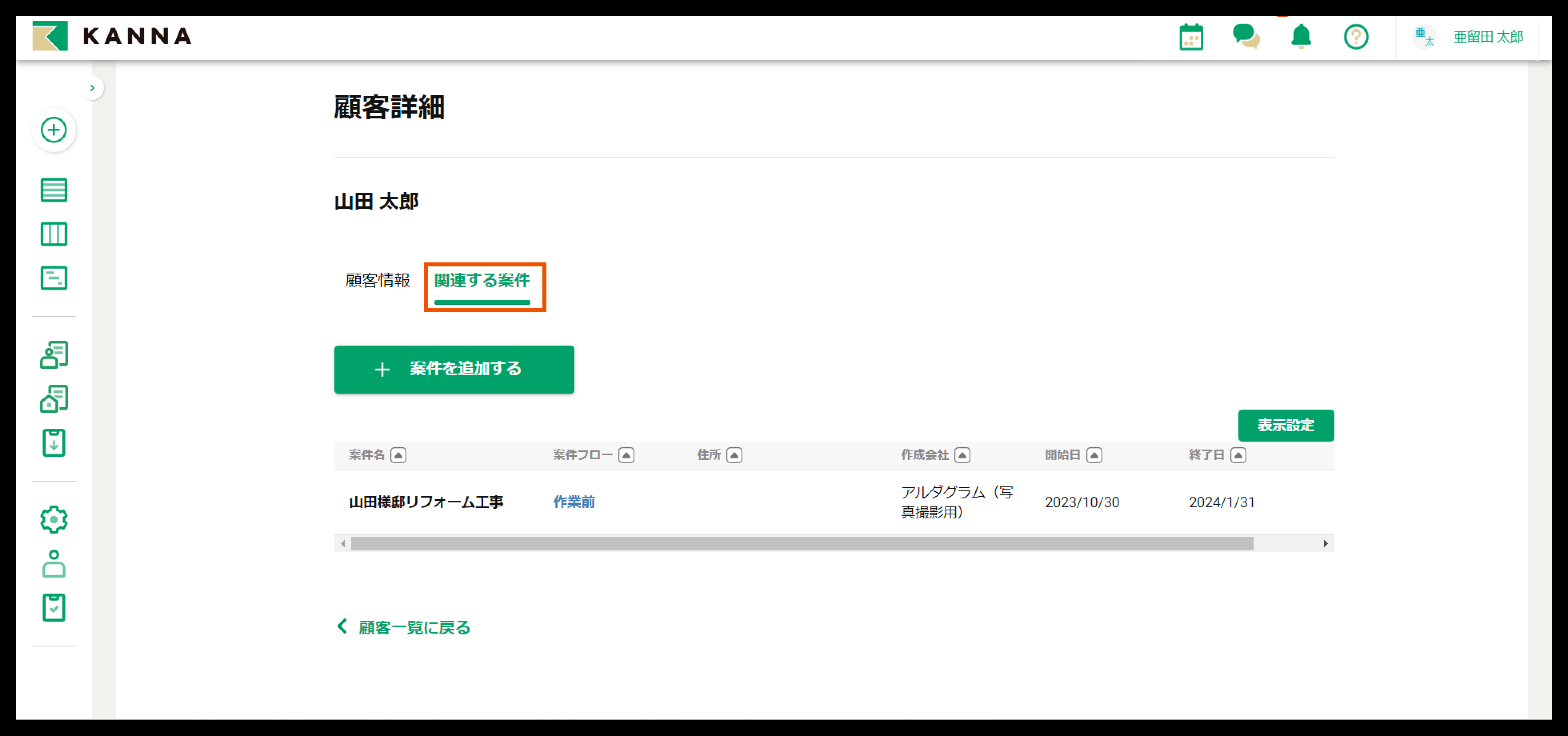Toggle sort on 開始日 column
The width and height of the screenshot is (1568, 736).
[1094, 455]
